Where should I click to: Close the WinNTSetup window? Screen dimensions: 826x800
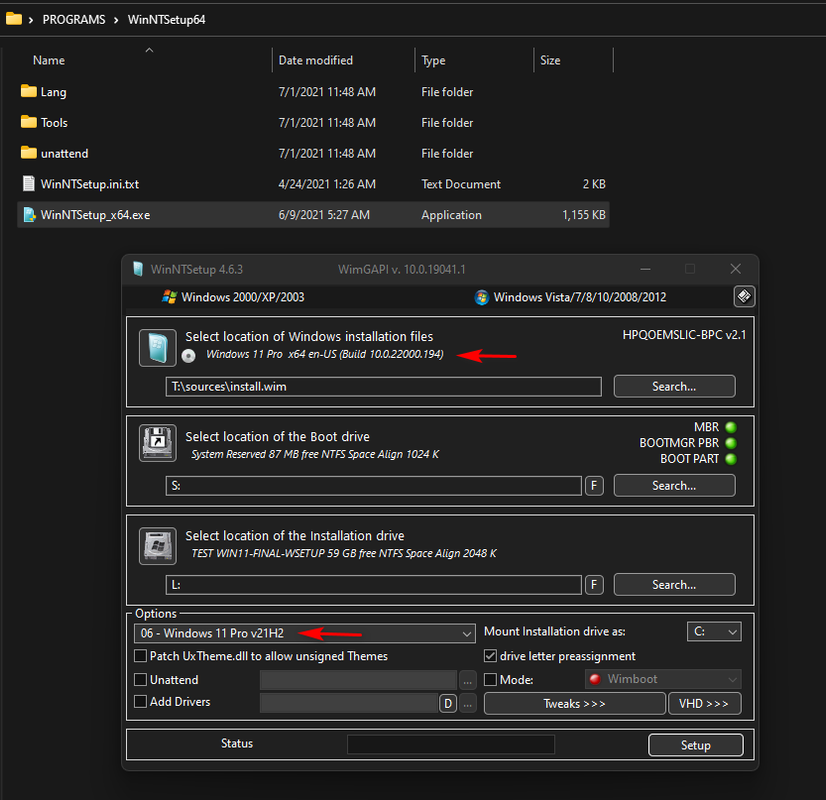735,269
